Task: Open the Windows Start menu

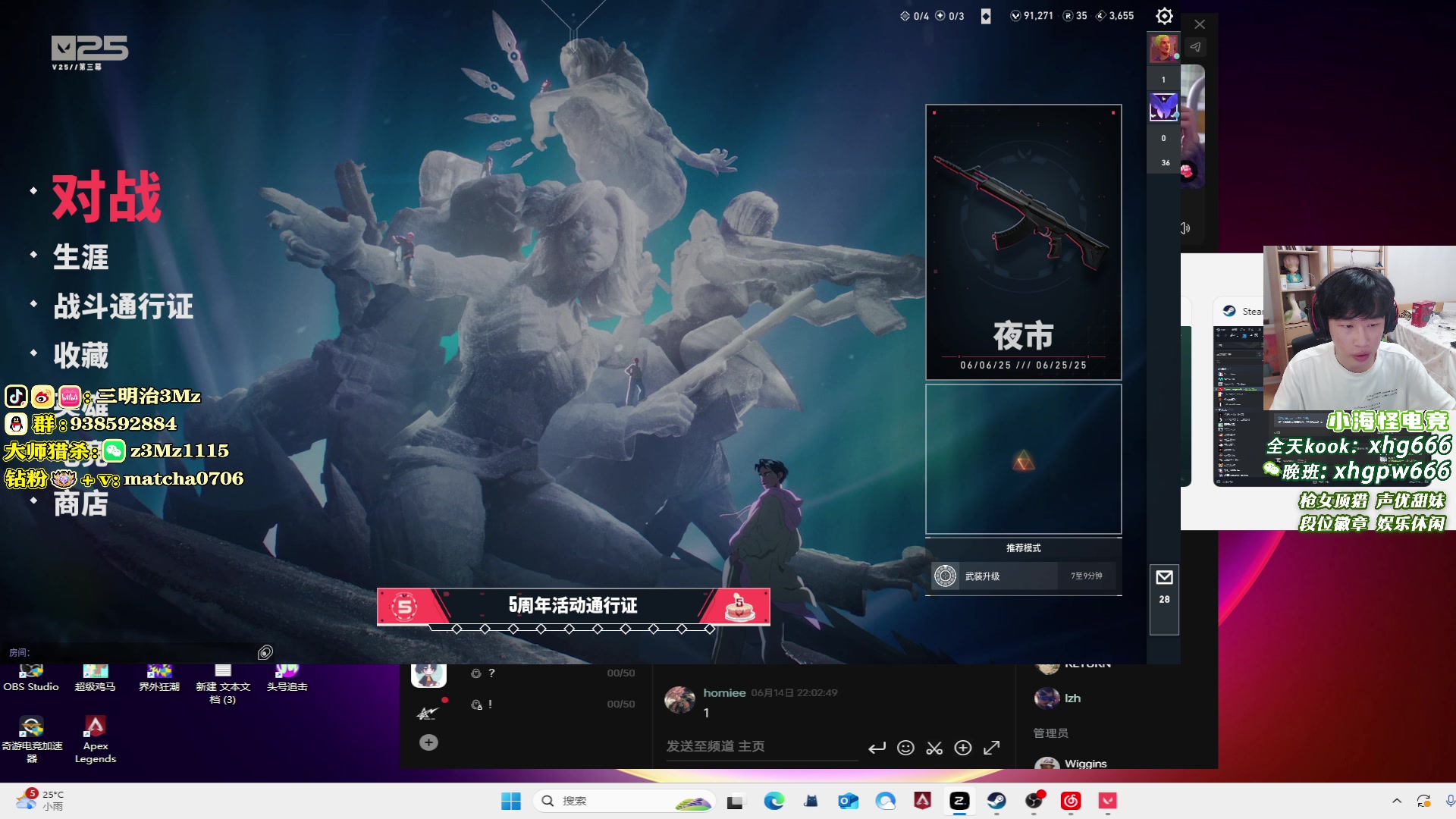Action: [x=511, y=801]
